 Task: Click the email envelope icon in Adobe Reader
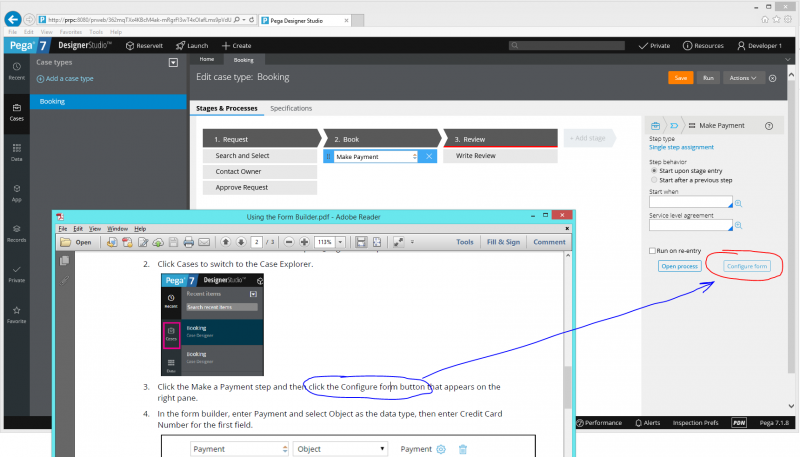(x=204, y=242)
